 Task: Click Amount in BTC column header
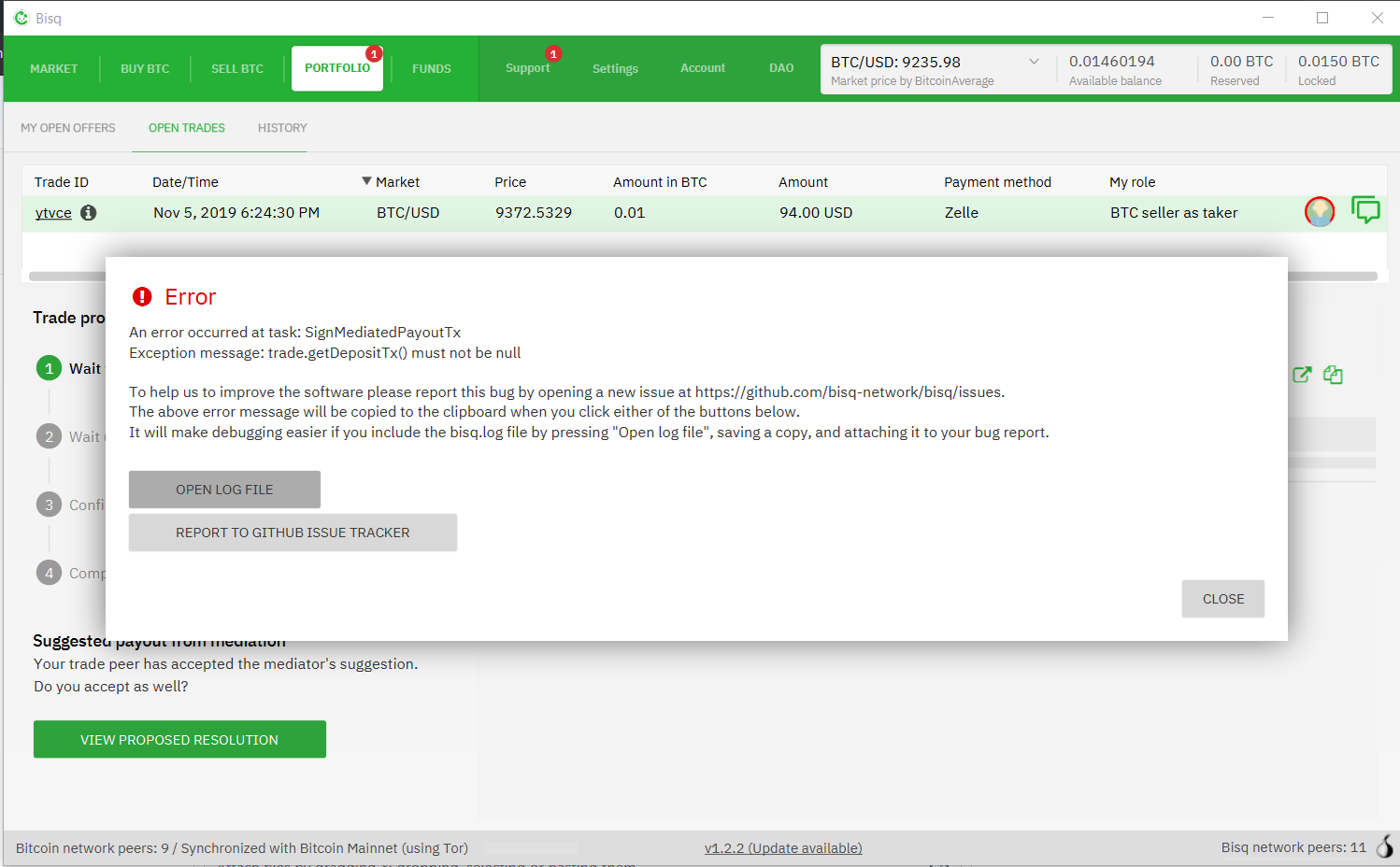(x=660, y=182)
